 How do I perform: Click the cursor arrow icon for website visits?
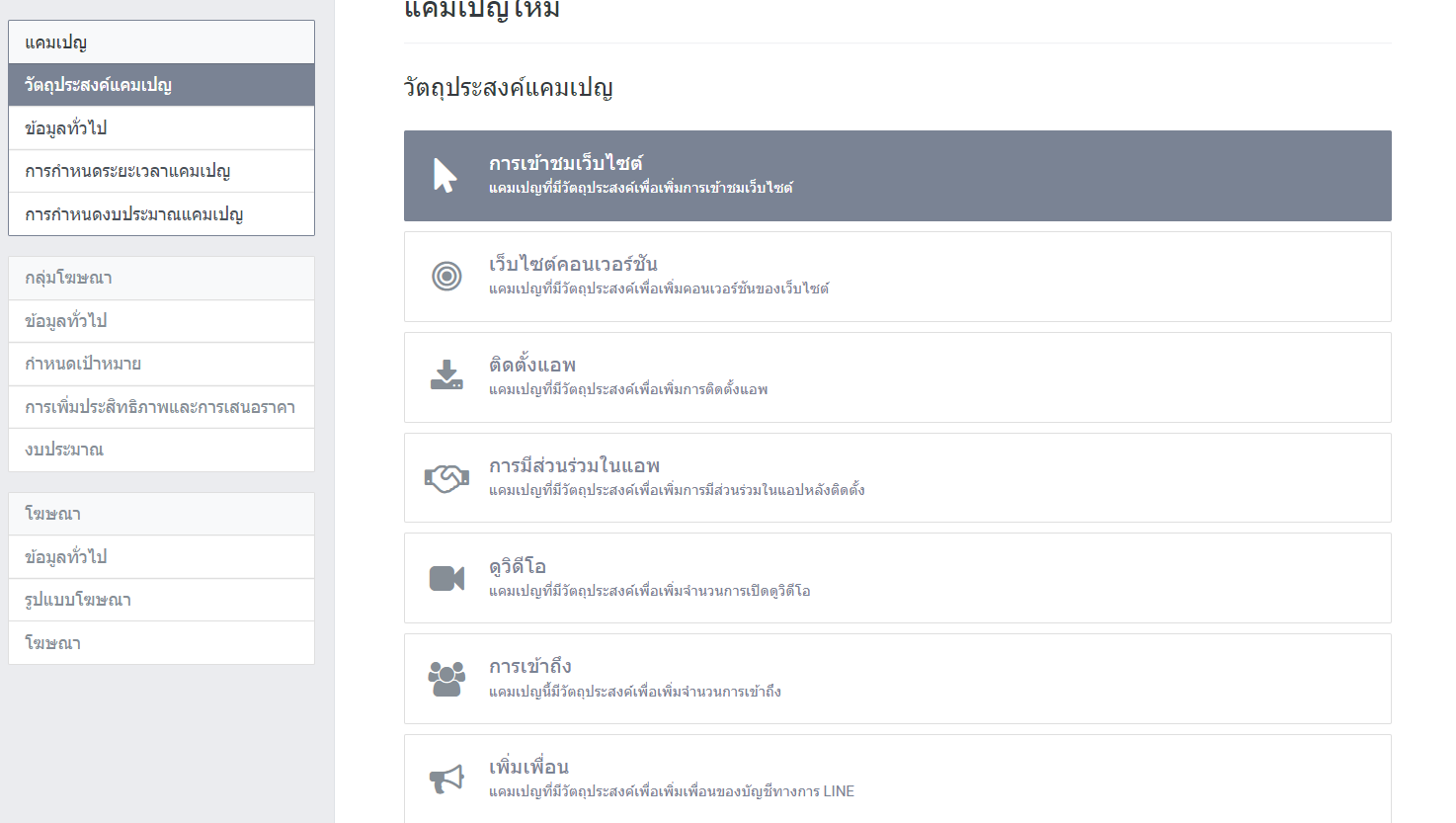coord(445,176)
